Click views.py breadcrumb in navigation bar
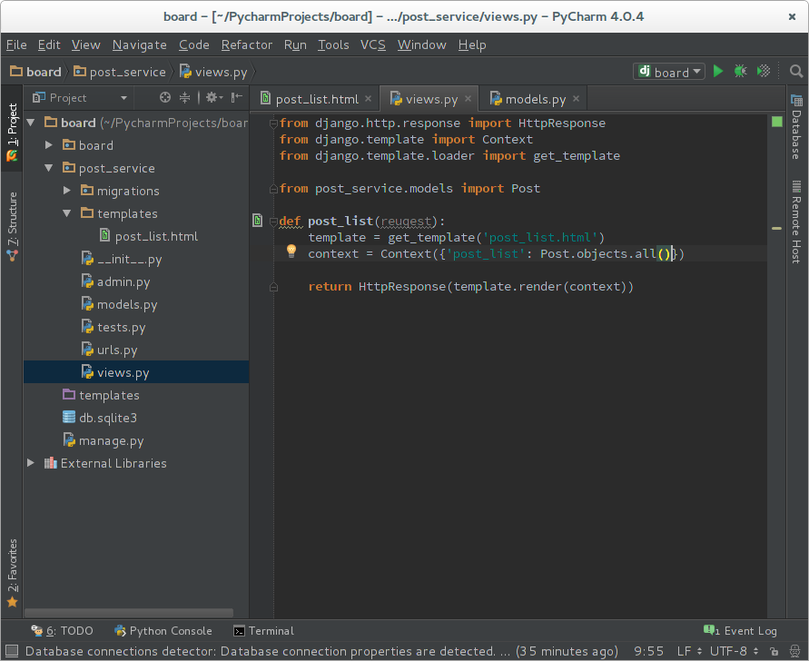809x661 pixels. (x=214, y=72)
